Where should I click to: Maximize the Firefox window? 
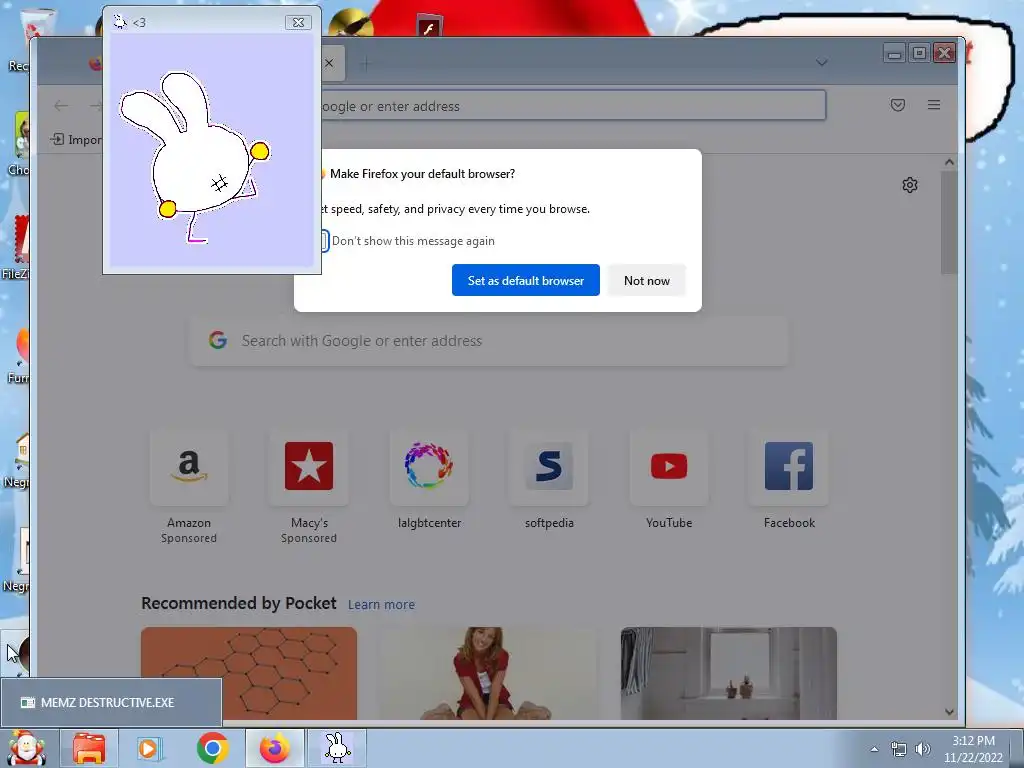920,53
